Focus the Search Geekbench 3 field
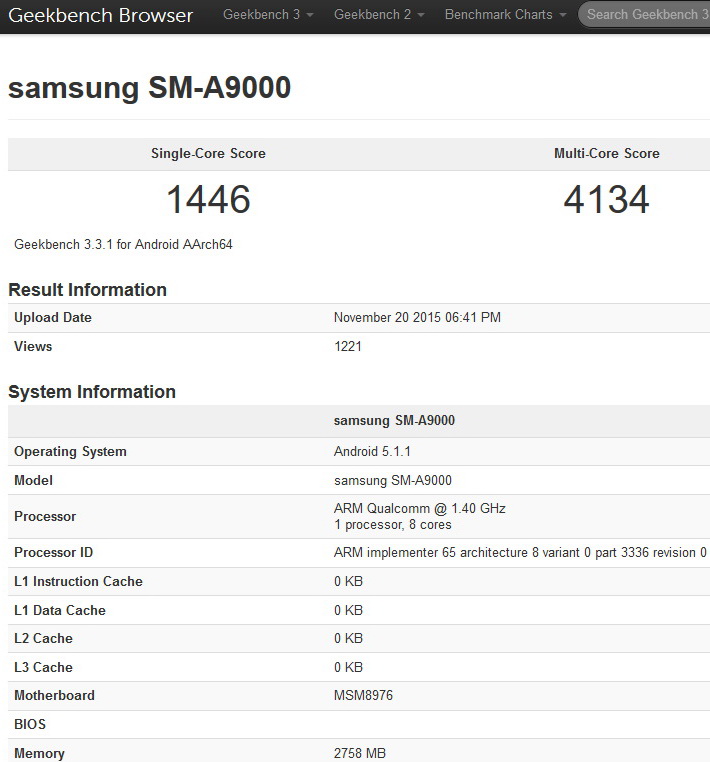Image resolution: width=710 pixels, height=762 pixels. click(646, 15)
